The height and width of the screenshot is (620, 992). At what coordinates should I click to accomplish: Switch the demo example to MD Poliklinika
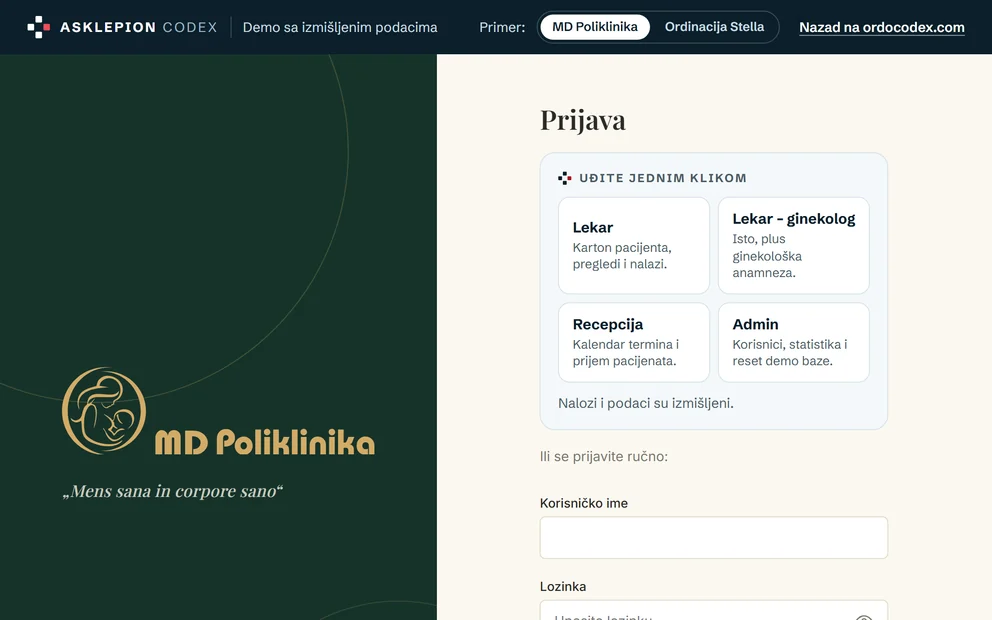pyautogui.click(x=595, y=27)
